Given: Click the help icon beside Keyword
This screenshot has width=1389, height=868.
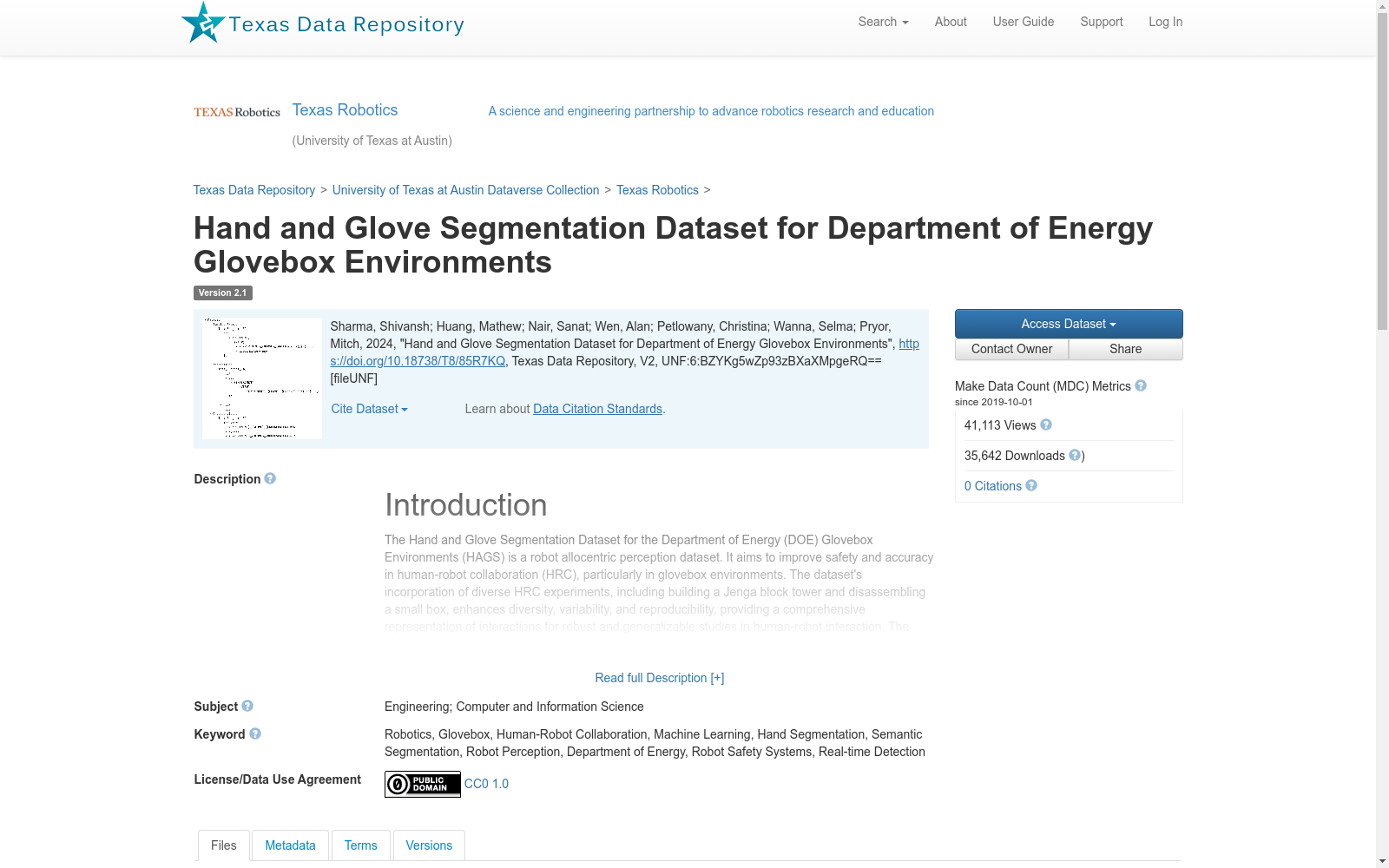Looking at the screenshot, I should [255, 733].
